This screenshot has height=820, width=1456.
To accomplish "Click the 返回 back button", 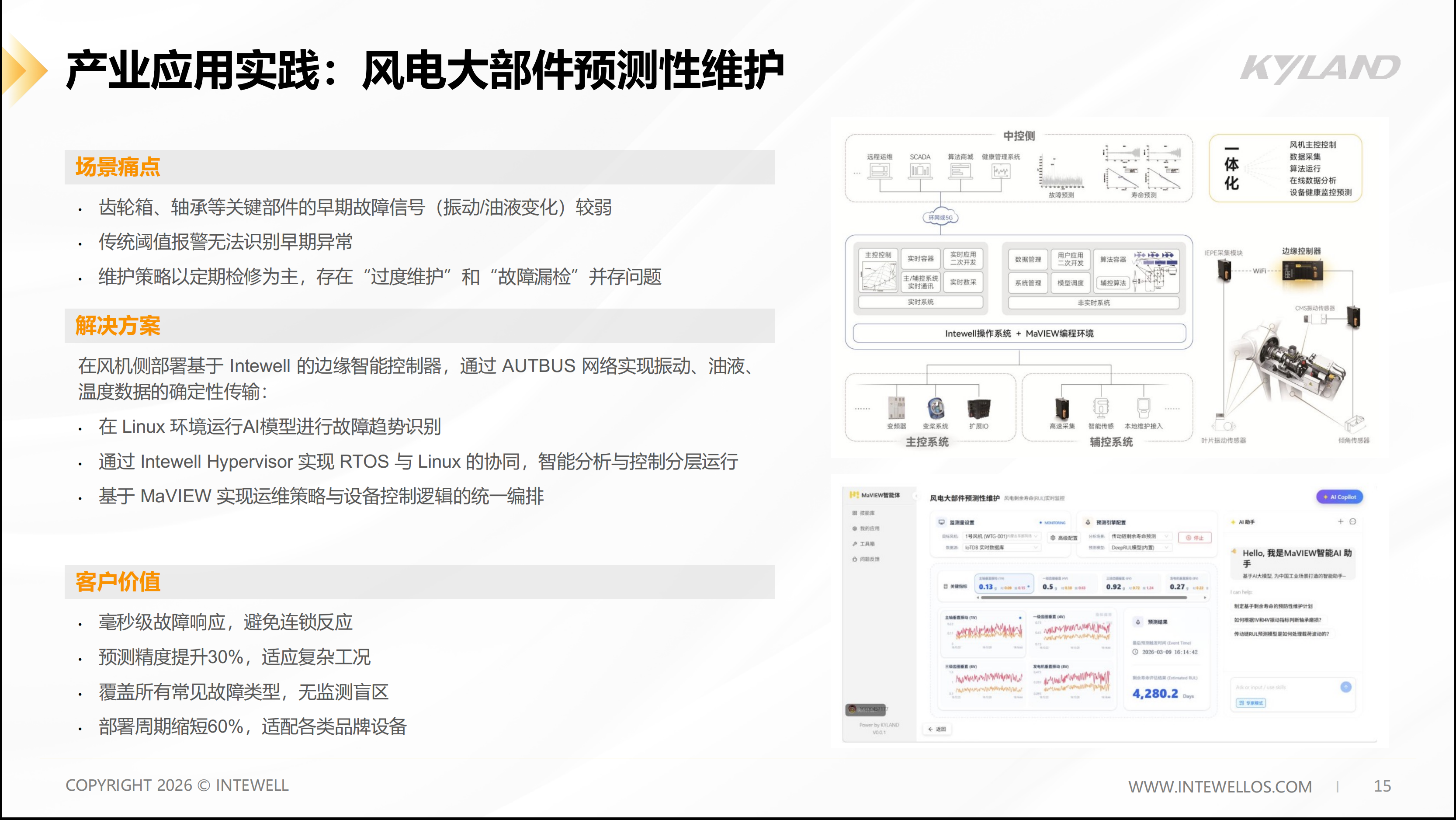I will [x=937, y=729].
